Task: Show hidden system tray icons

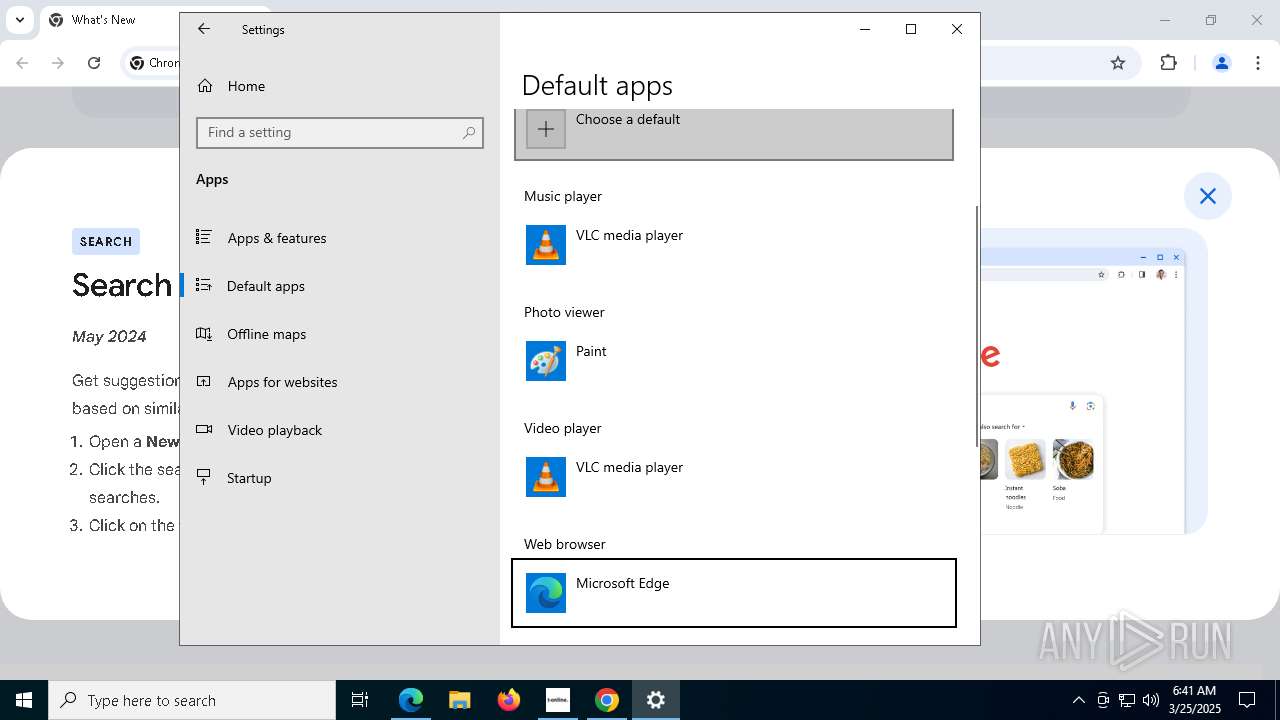Action: pos(1078,700)
